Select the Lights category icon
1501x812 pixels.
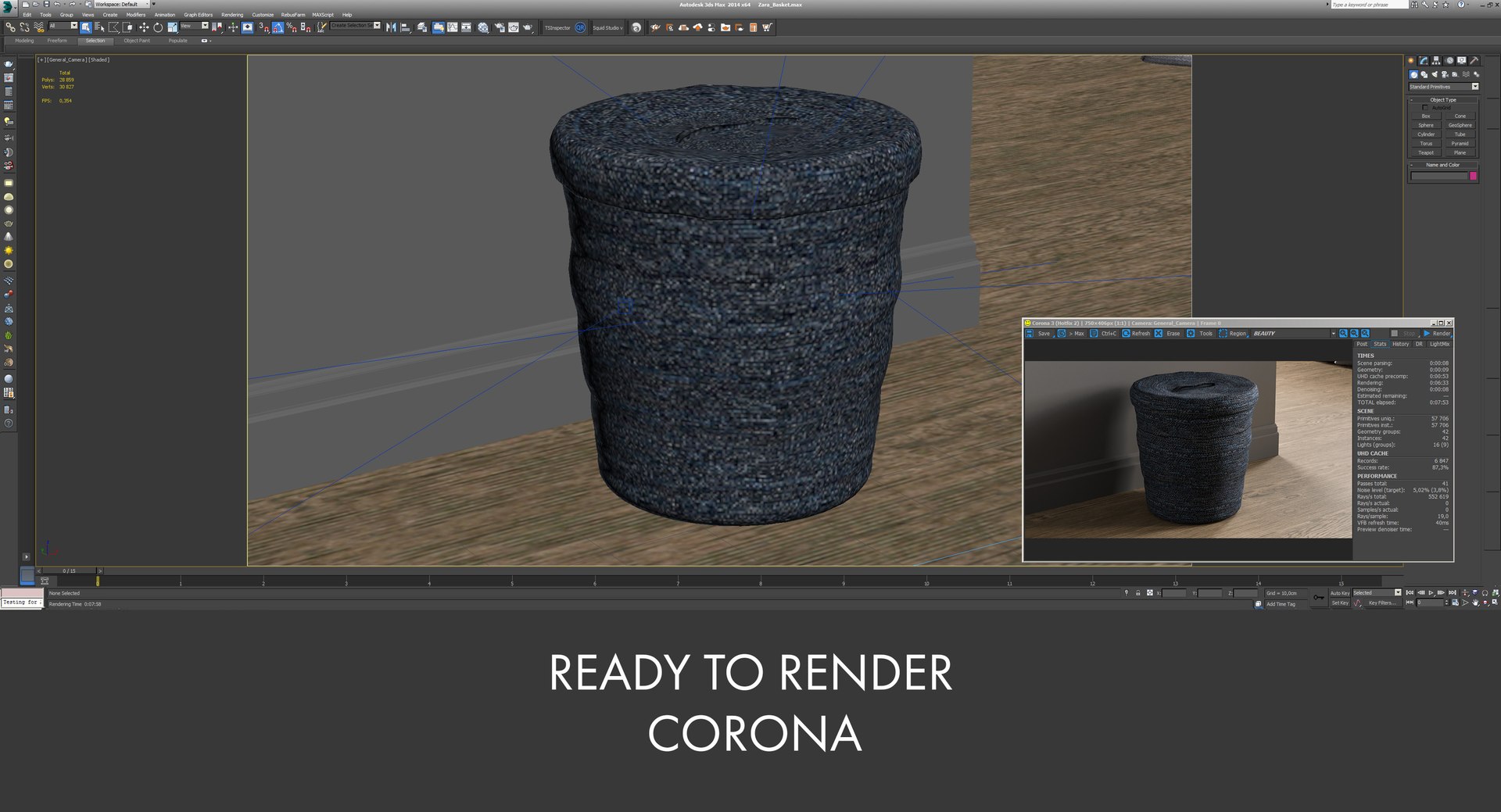[1435, 74]
